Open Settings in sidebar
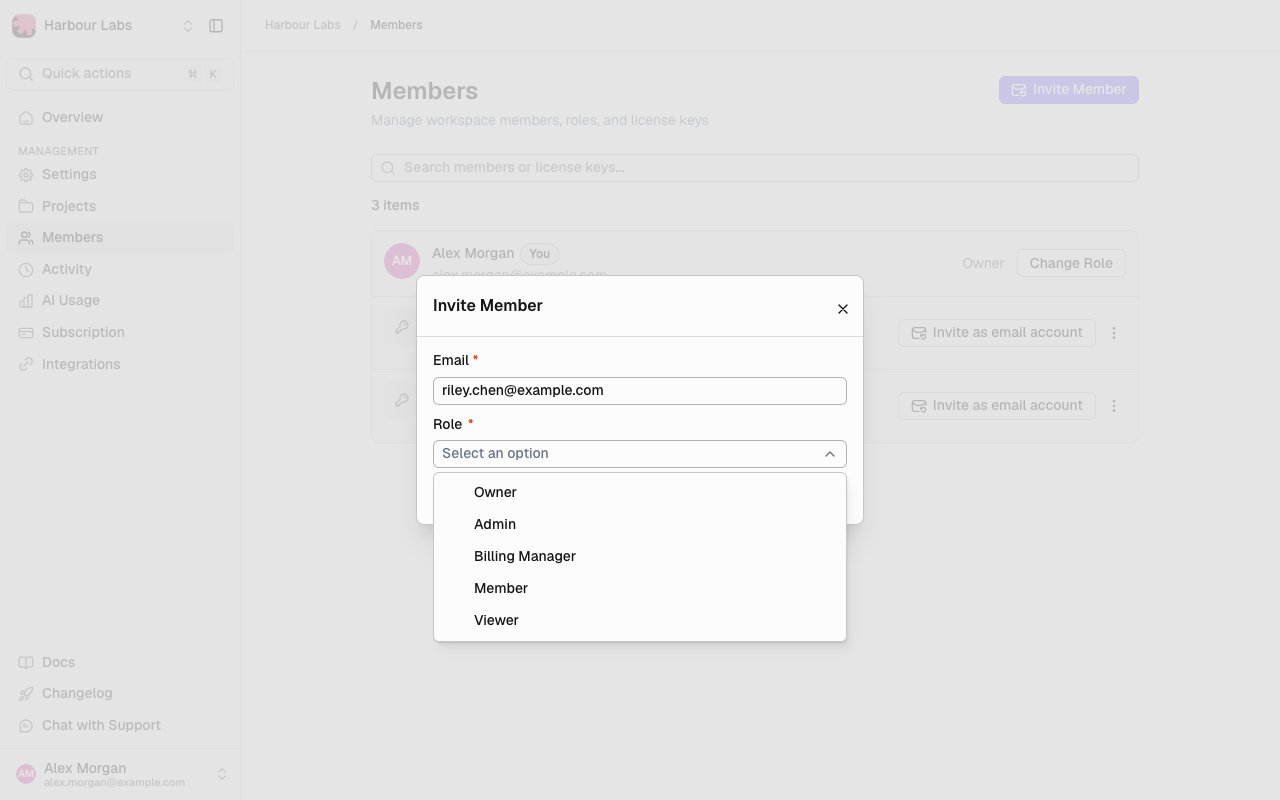The height and width of the screenshot is (800, 1280). [x=120, y=174]
